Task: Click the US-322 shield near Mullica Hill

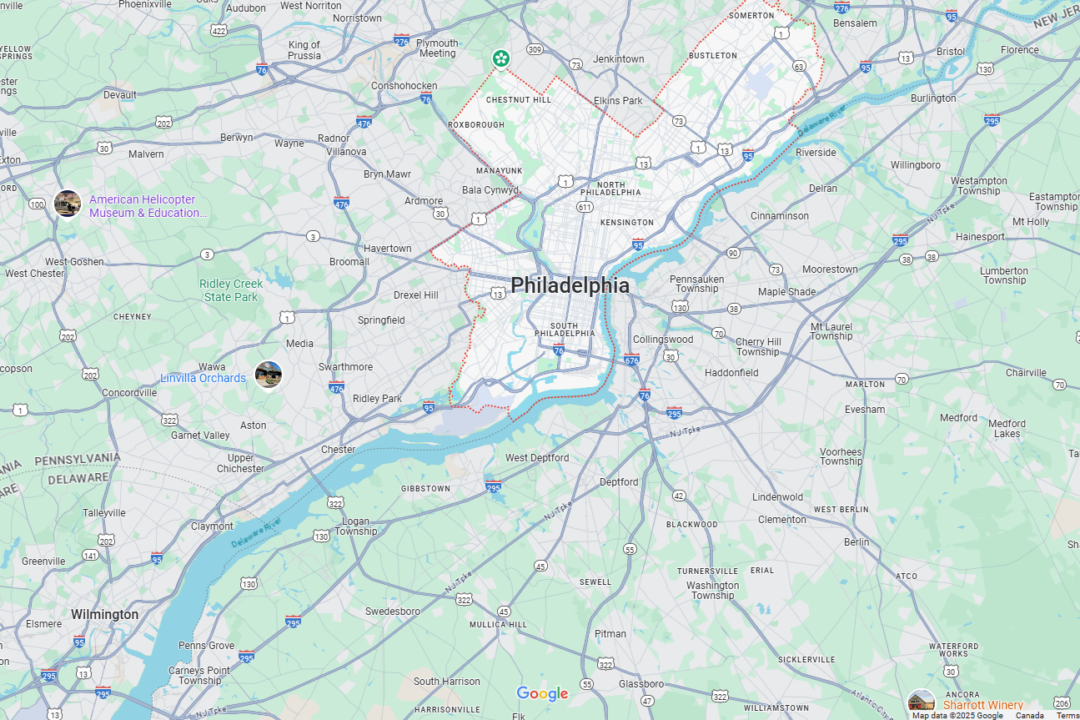Action: click(x=464, y=599)
